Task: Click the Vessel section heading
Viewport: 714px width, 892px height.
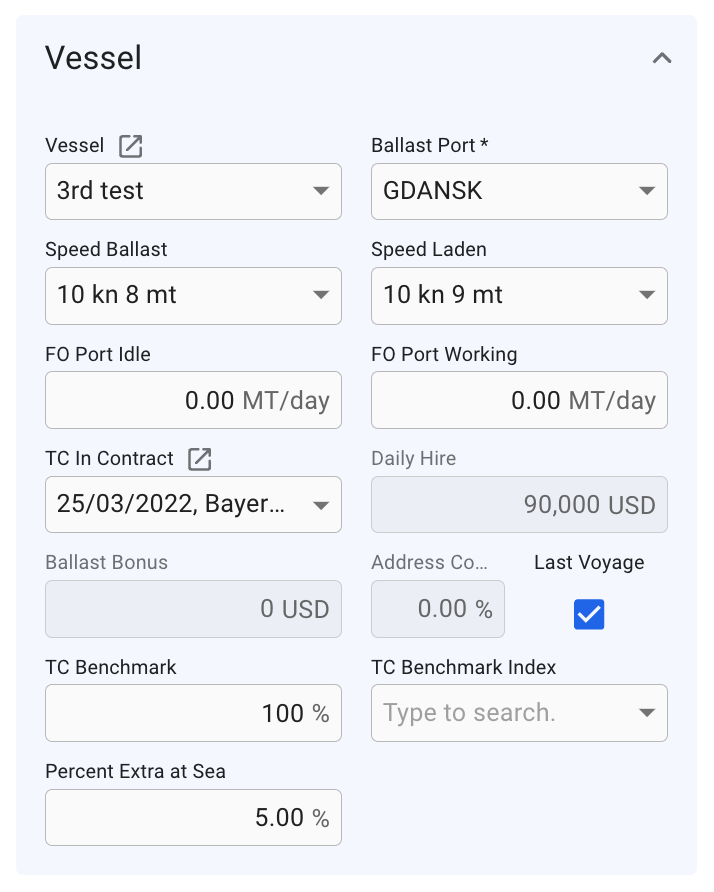Action: [x=94, y=58]
